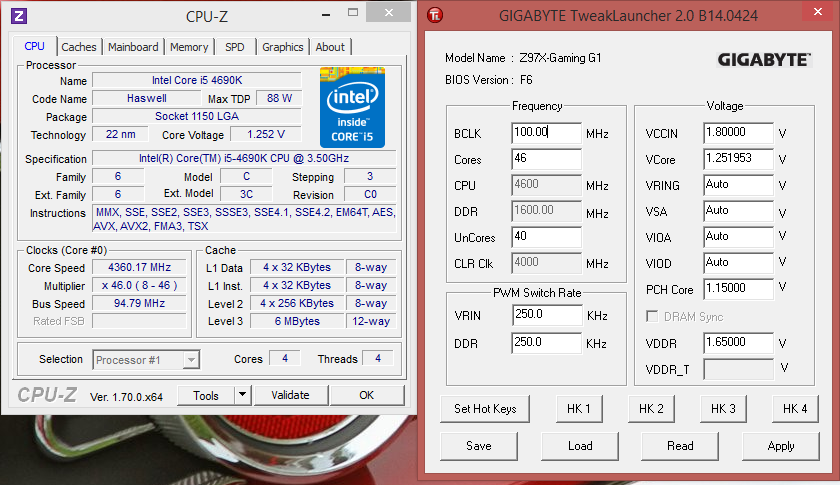Click the VRIN PWM switch rate field
The height and width of the screenshot is (485, 840).
pyautogui.click(x=547, y=315)
